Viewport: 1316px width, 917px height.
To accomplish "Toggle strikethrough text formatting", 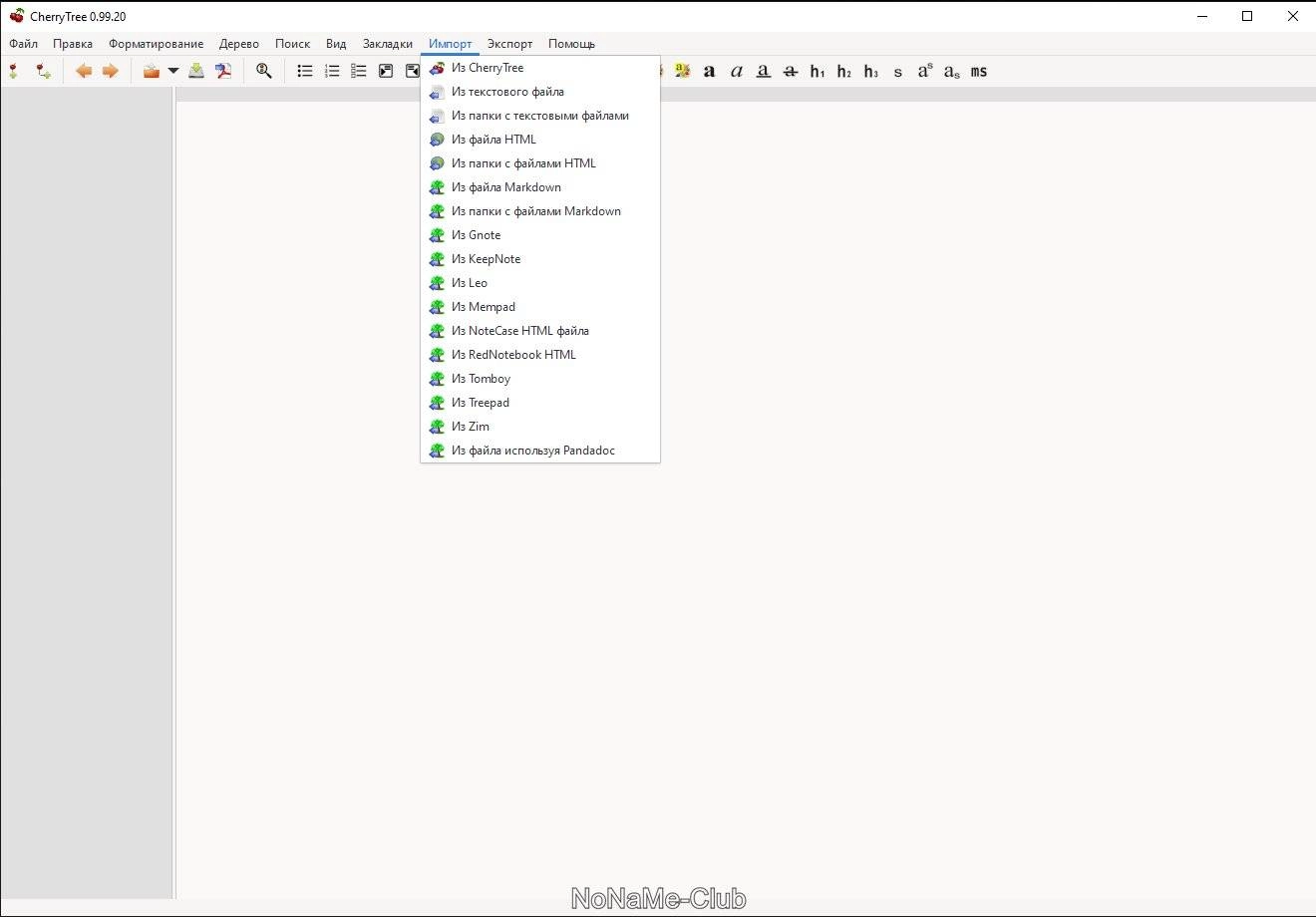I will pyautogui.click(x=791, y=71).
